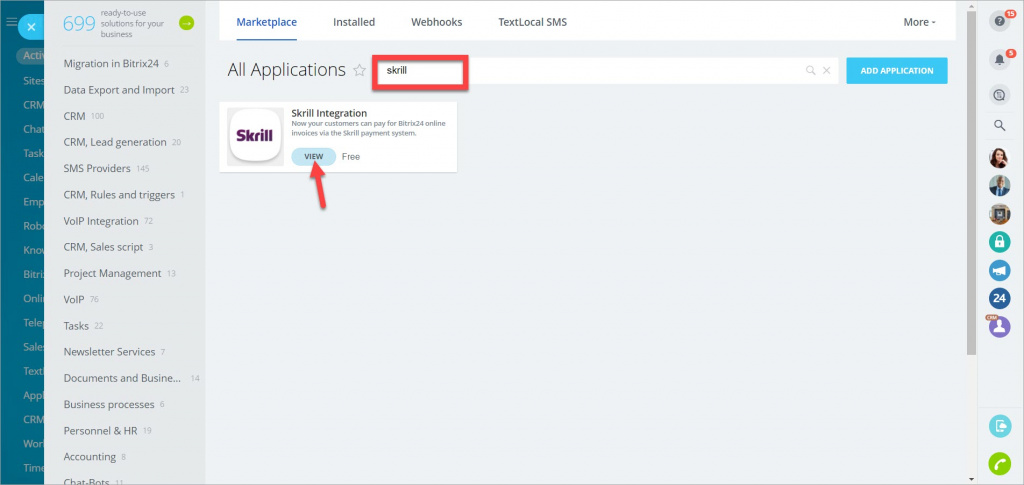The height and width of the screenshot is (485, 1024).
Task: Open the green padlock icon in right panel
Action: pos(999,241)
